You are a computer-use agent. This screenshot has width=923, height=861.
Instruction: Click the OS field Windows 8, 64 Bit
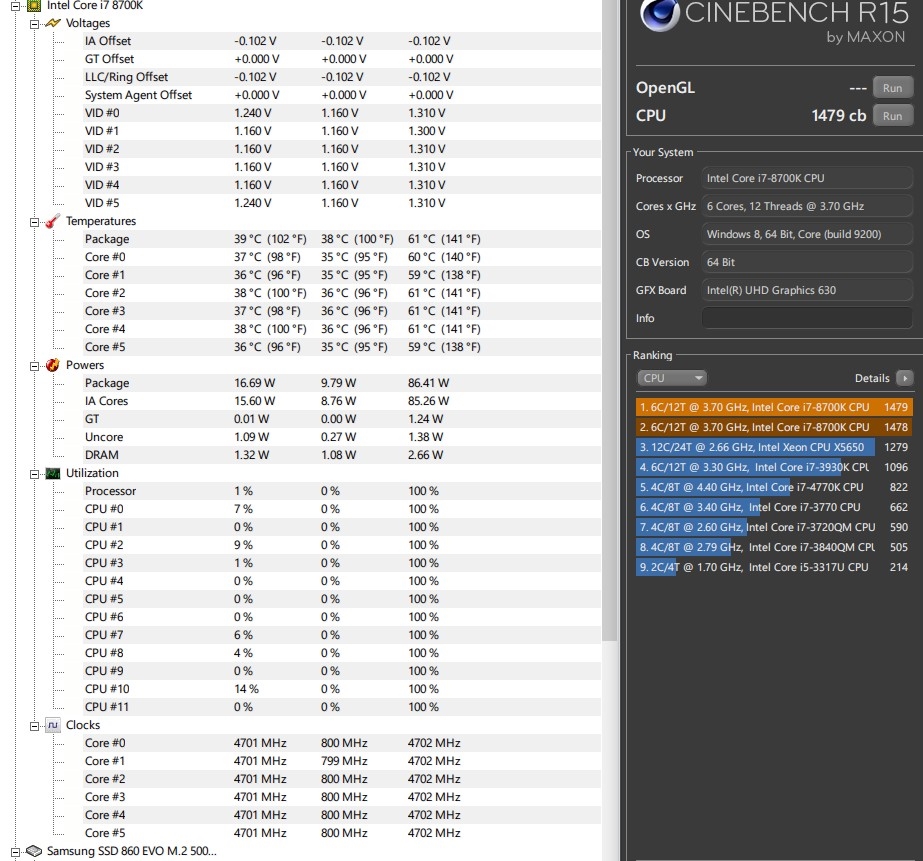pyautogui.click(x=806, y=234)
